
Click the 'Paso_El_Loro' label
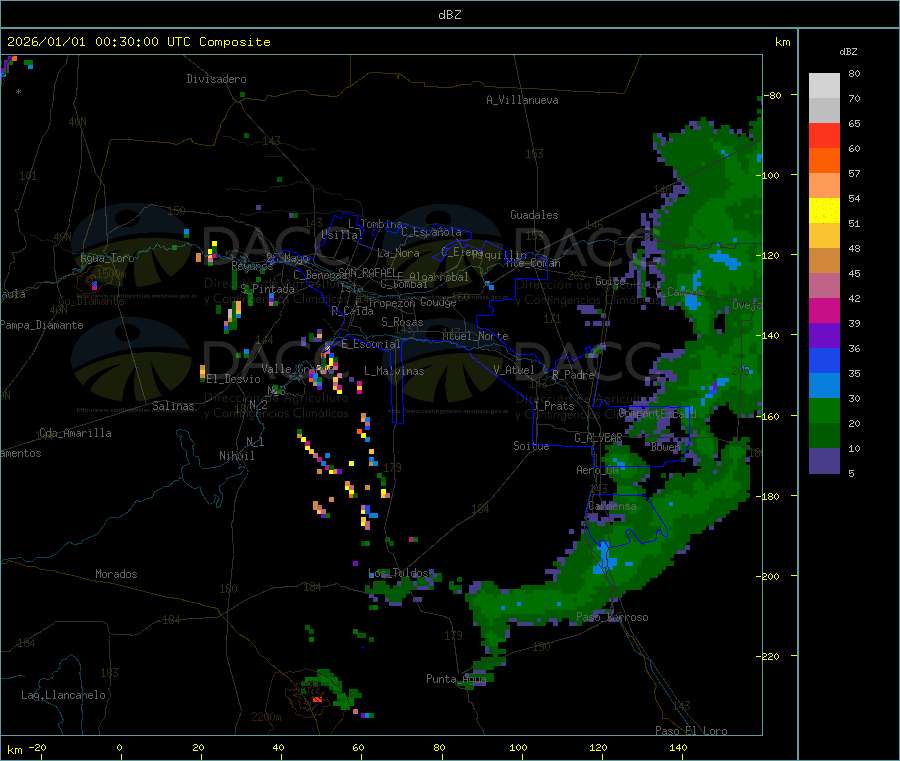coord(691,731)
